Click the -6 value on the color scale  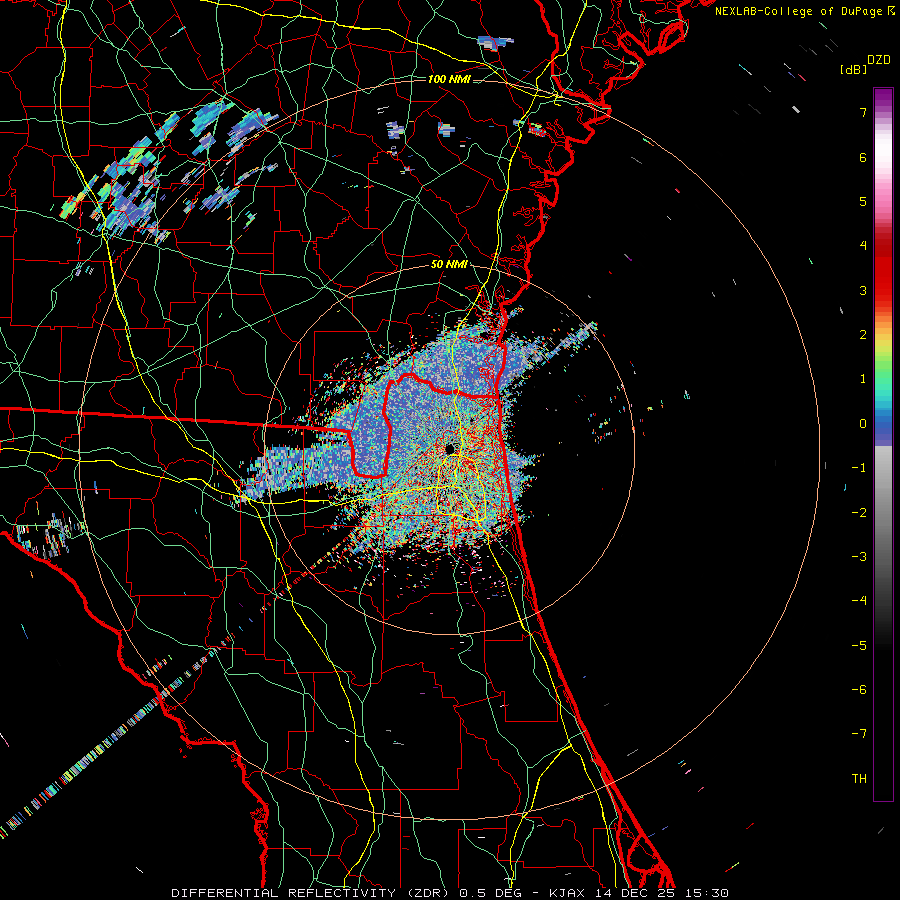[859, 690]
